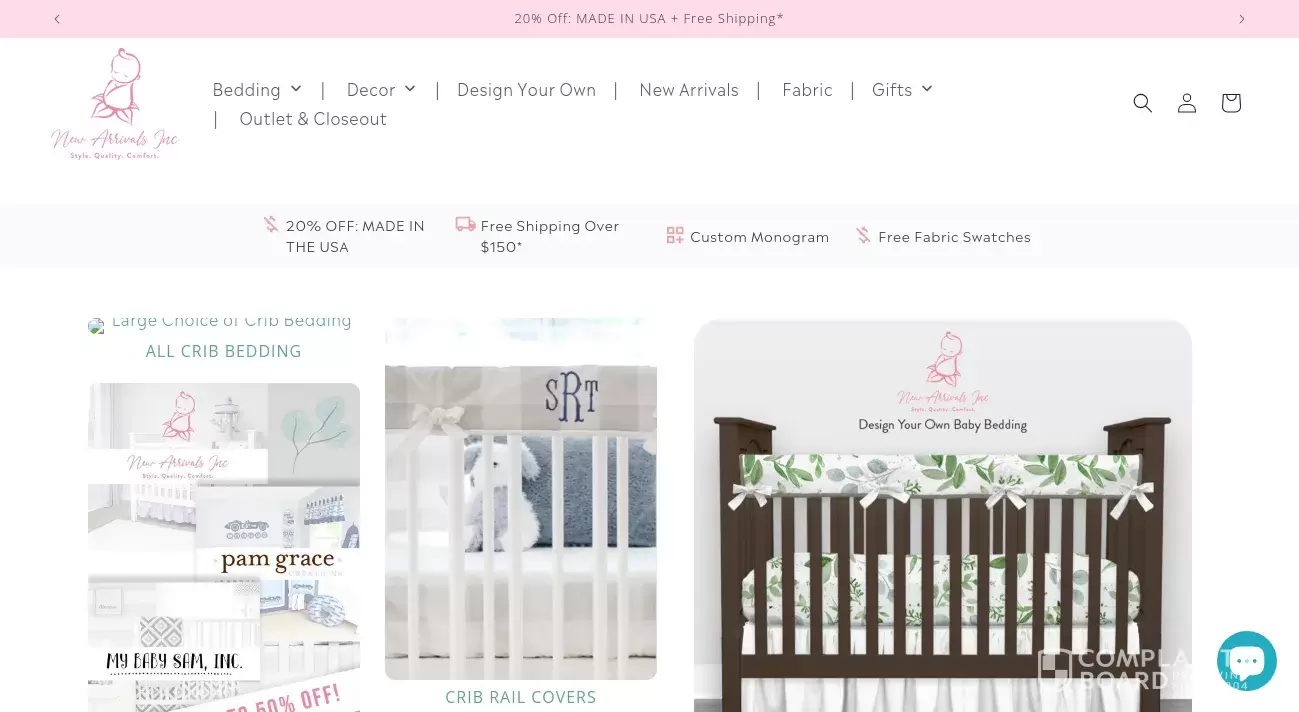Click the account login person icon
Screen dimensions: 1299x712
(1187, 103)
